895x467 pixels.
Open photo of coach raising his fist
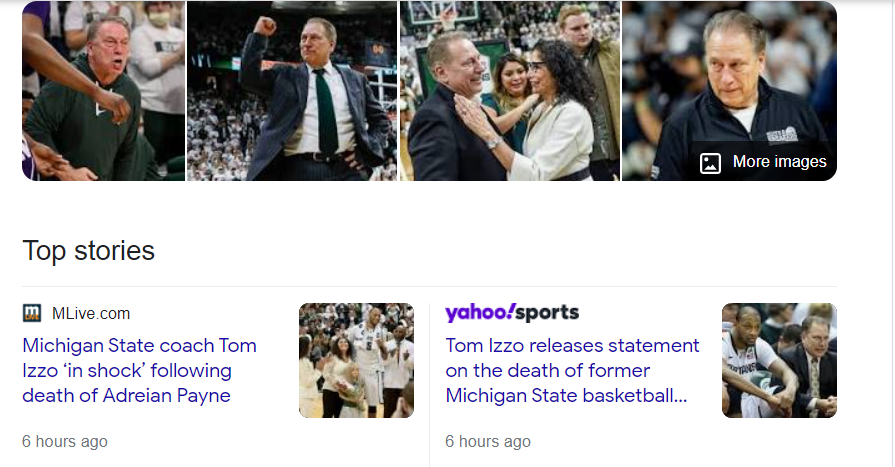click(x=292, y=90)
